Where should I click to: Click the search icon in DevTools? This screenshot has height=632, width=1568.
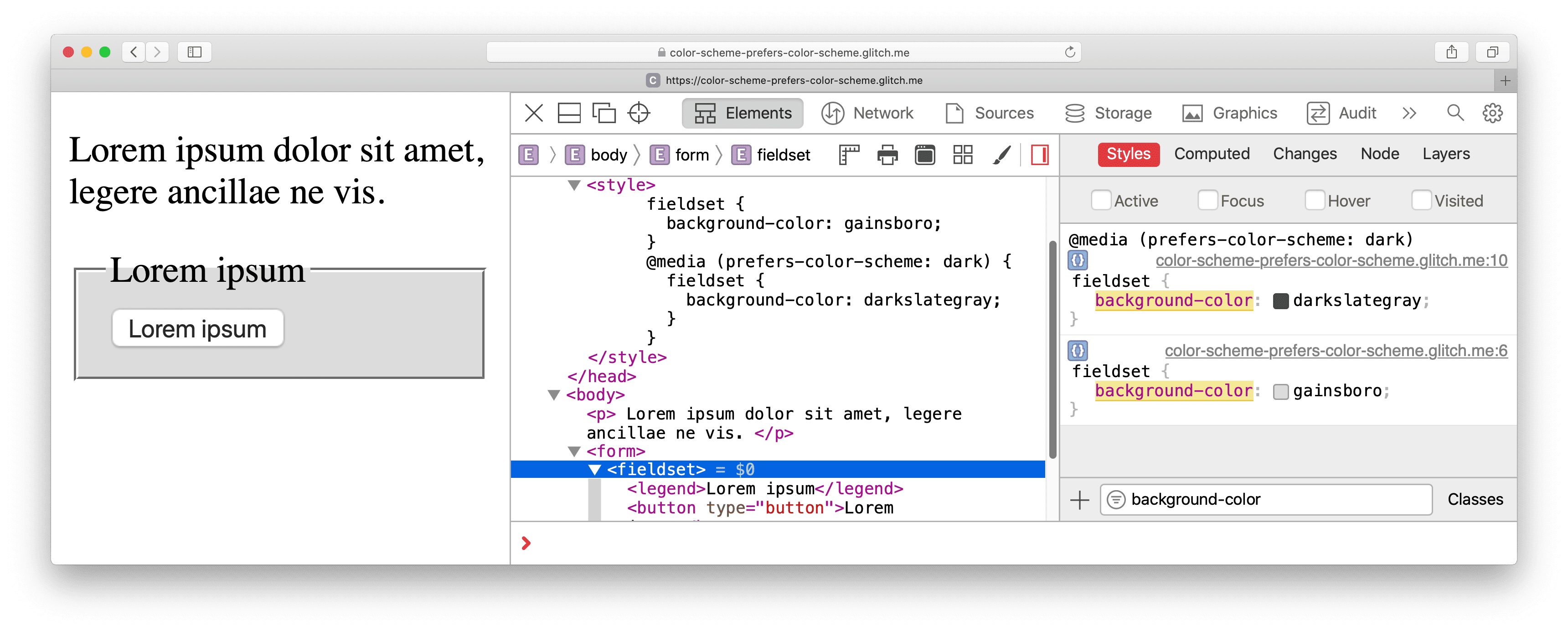pyautogui.click(x=1454, y=113)
